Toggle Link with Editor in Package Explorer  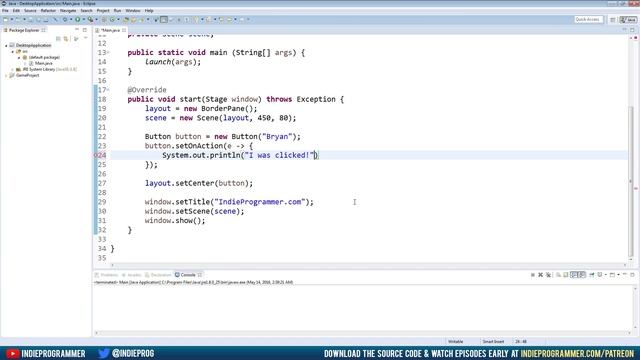click(x=66, y=39)
